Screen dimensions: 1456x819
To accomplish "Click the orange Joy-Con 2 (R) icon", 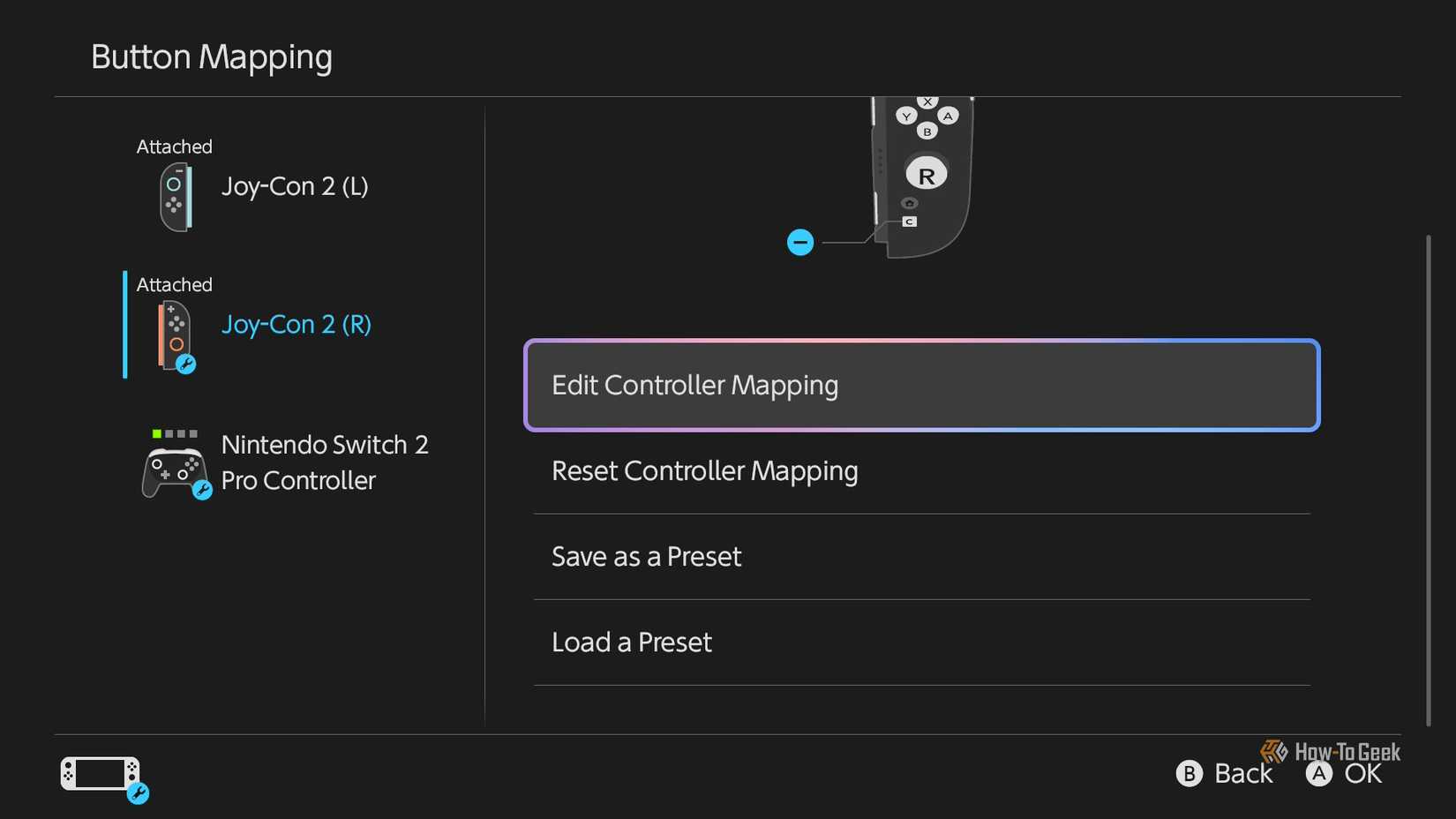I will (x=175, y=335).
